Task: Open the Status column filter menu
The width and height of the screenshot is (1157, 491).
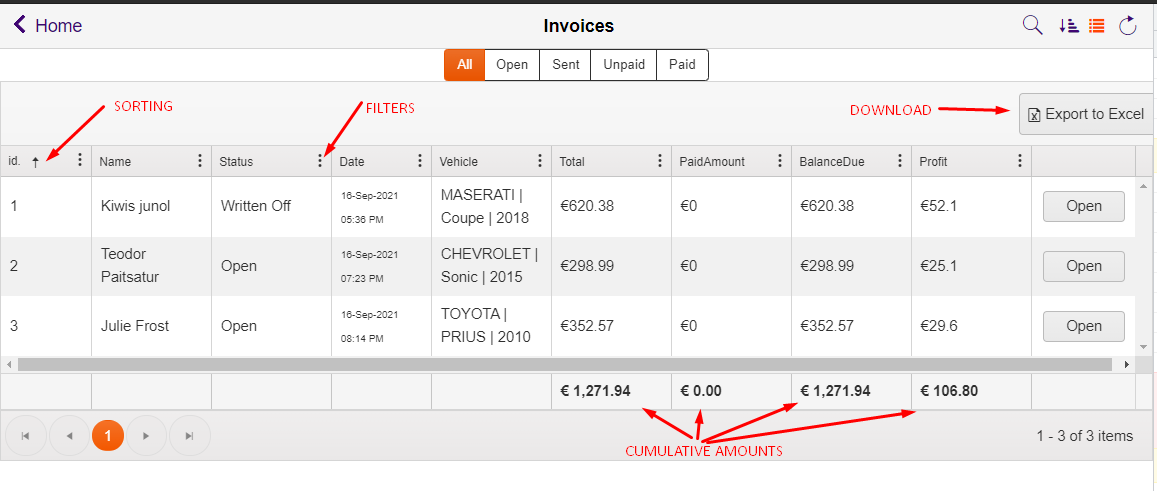Action: coord(320,161)
